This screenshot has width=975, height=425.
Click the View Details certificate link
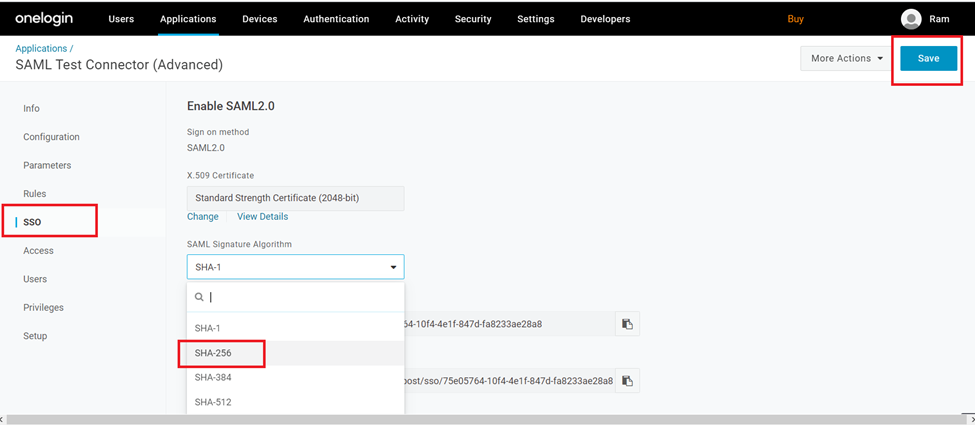point(262,217)
